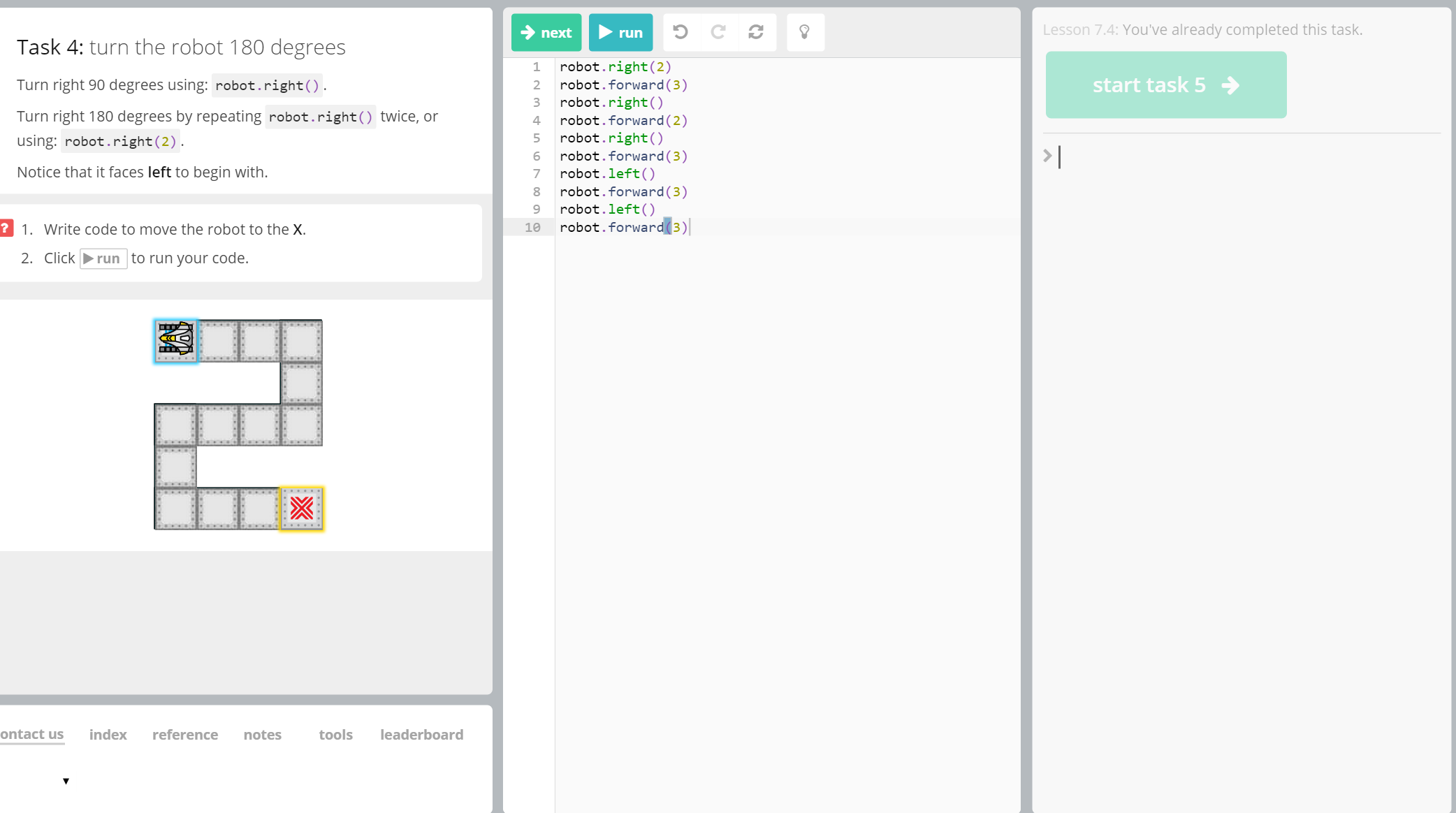Viewport: 1456px width, 813px height.
Task: Click the redo arrow icon
Action: [718, 32]
